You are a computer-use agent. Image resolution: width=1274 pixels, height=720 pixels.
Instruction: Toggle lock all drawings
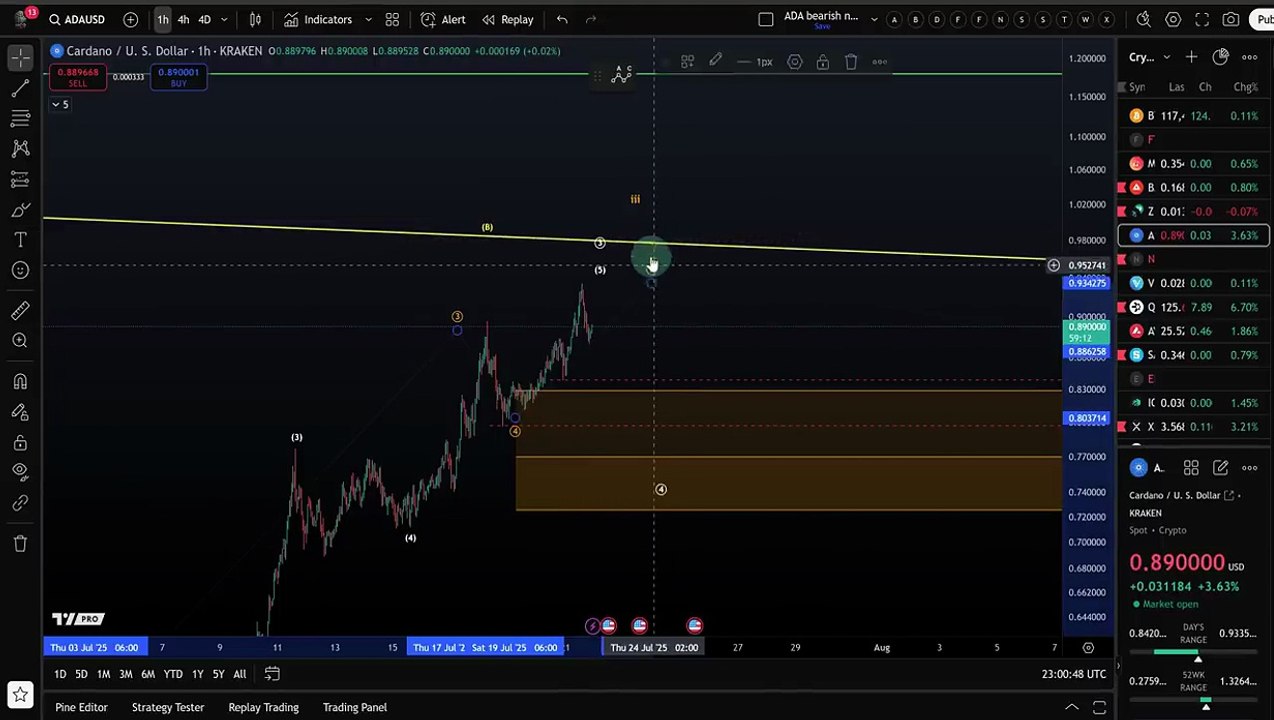click(20, 442)
